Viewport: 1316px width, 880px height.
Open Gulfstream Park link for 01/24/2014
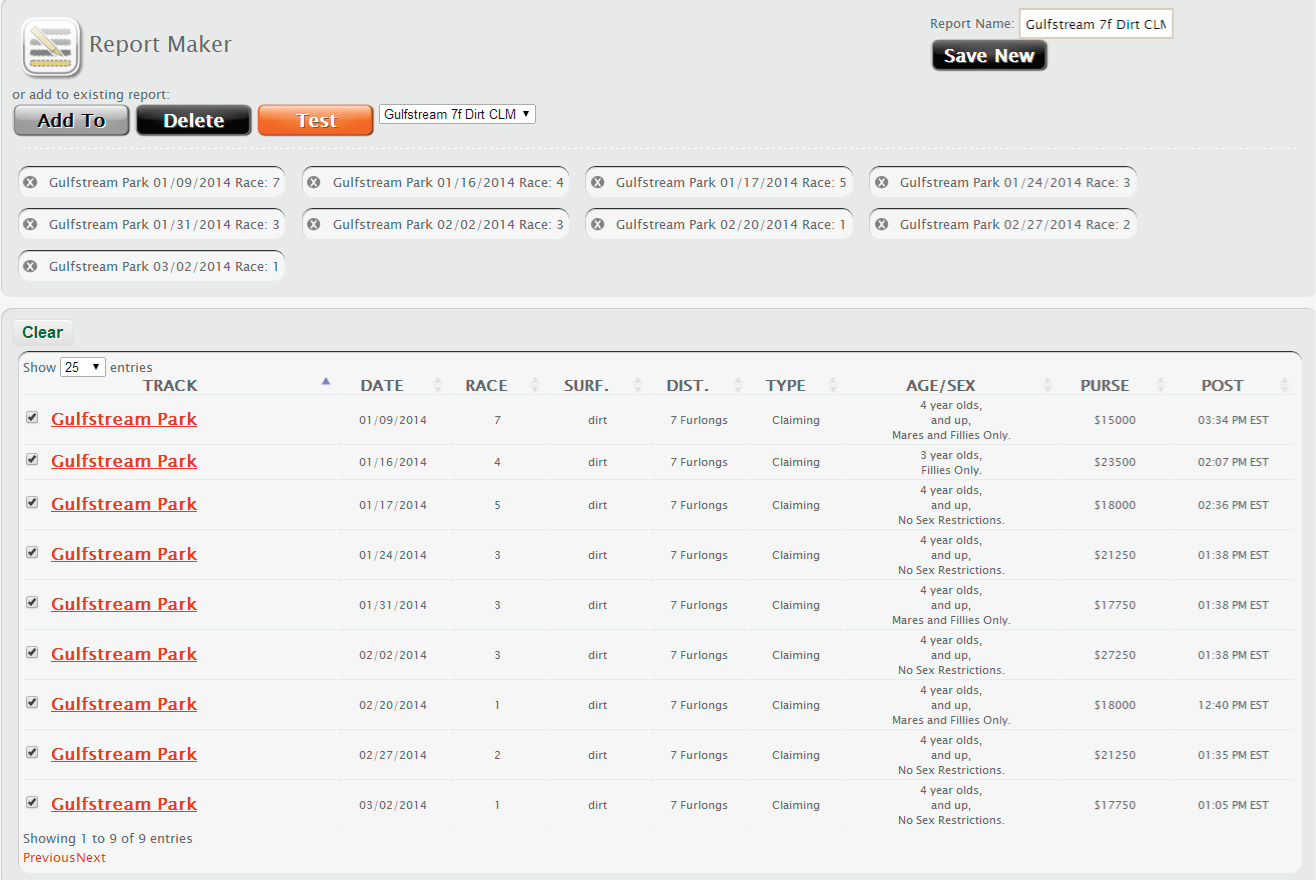[124, 554]
